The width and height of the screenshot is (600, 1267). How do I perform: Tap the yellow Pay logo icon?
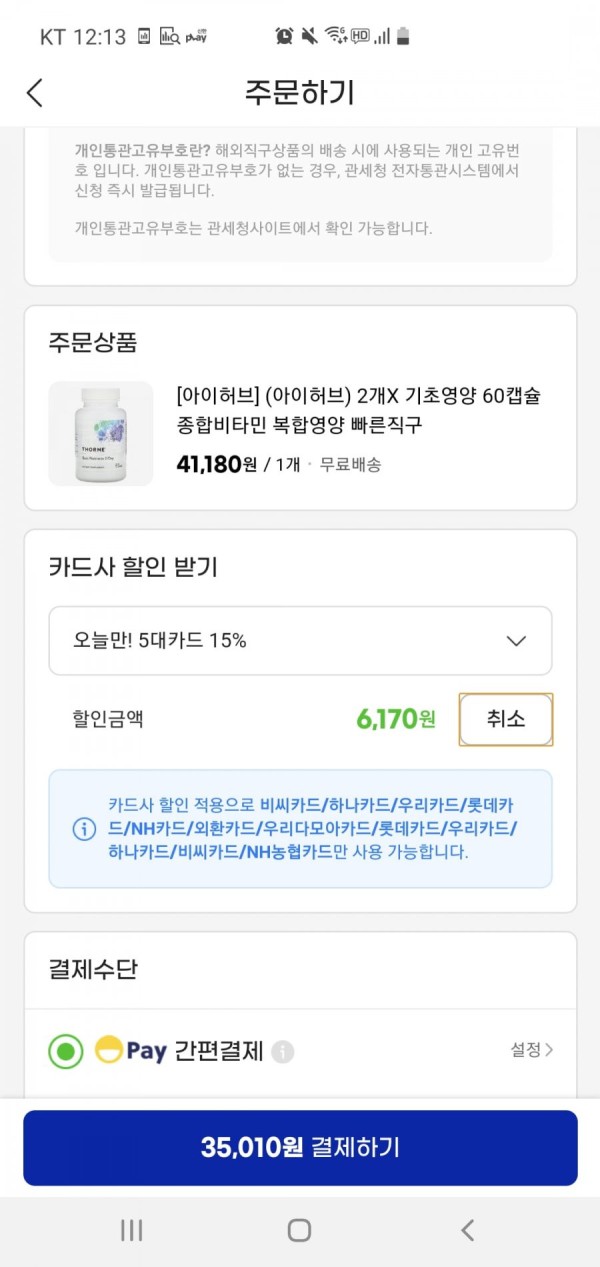click(108, 1050)
